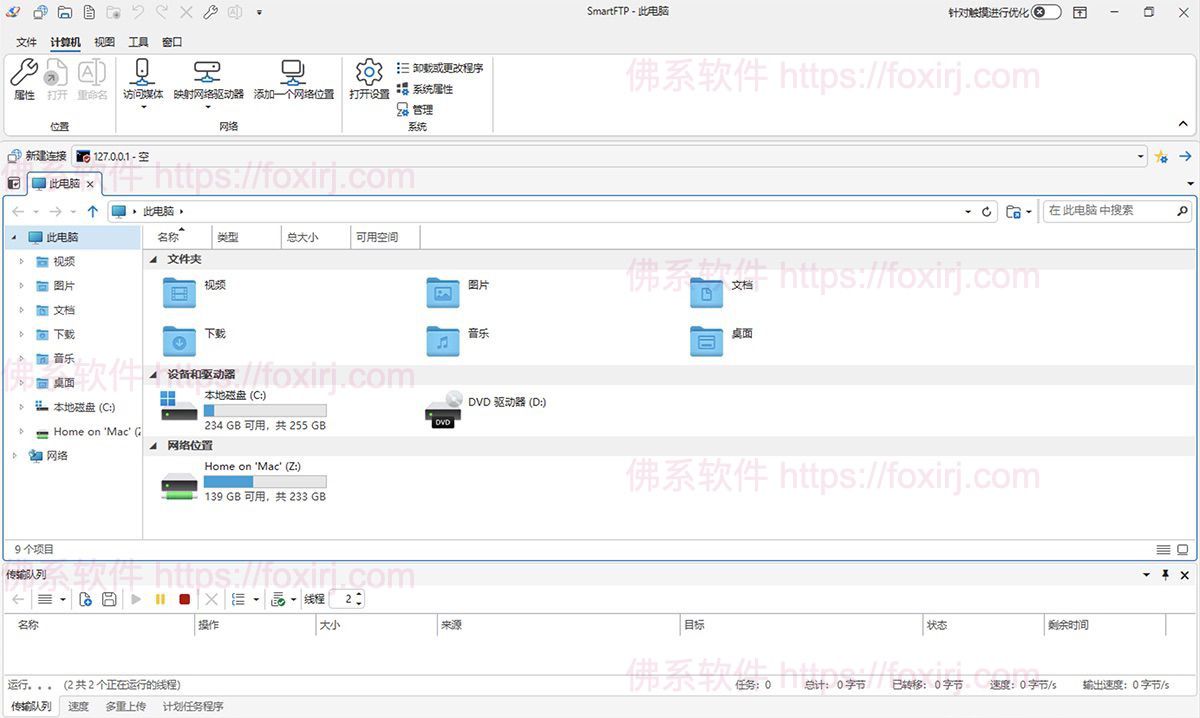The width and height of the screenshot is (1200, 718).
Task: Pause the transfer queue
Action: point(160,599)
